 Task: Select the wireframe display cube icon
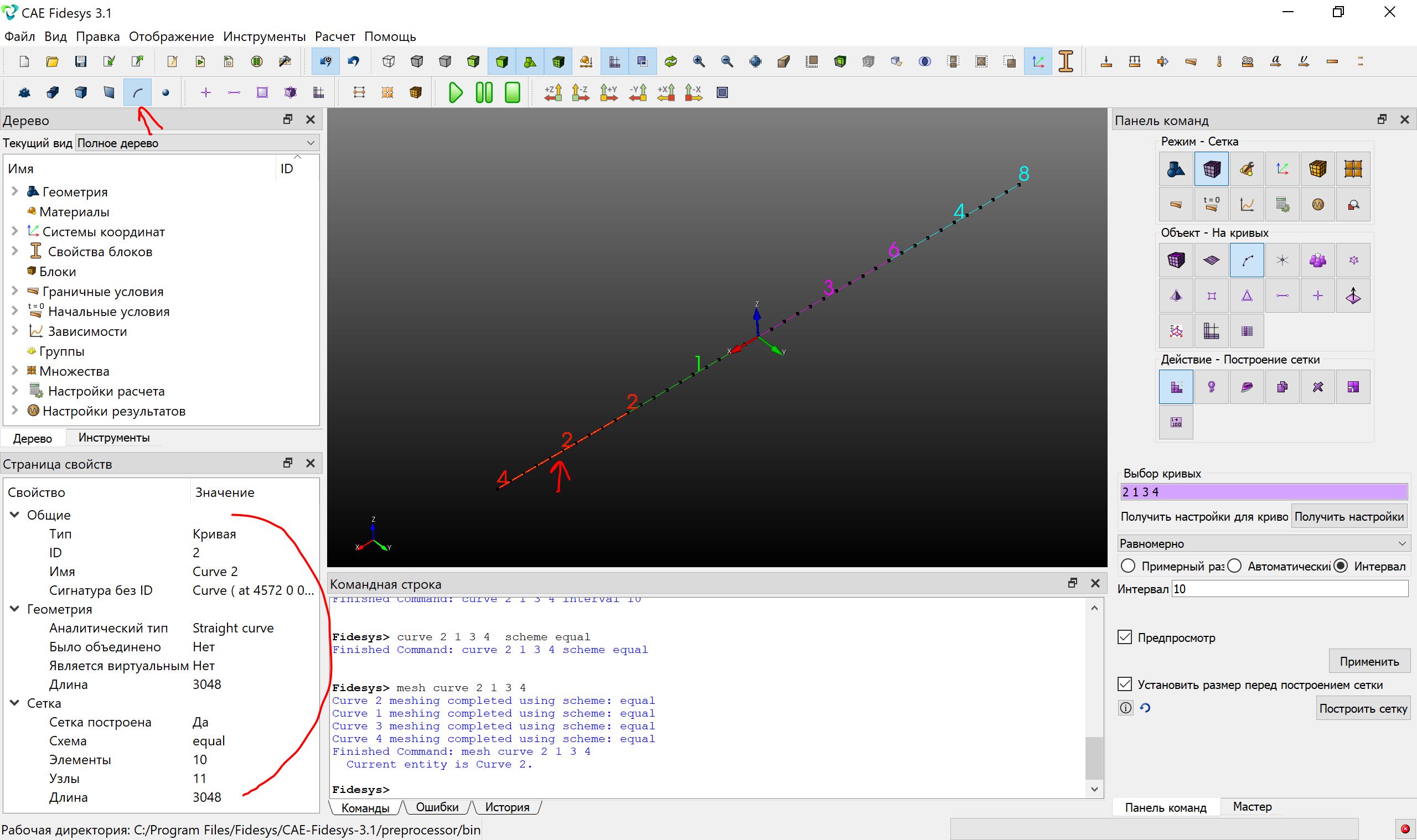point(389,61)
